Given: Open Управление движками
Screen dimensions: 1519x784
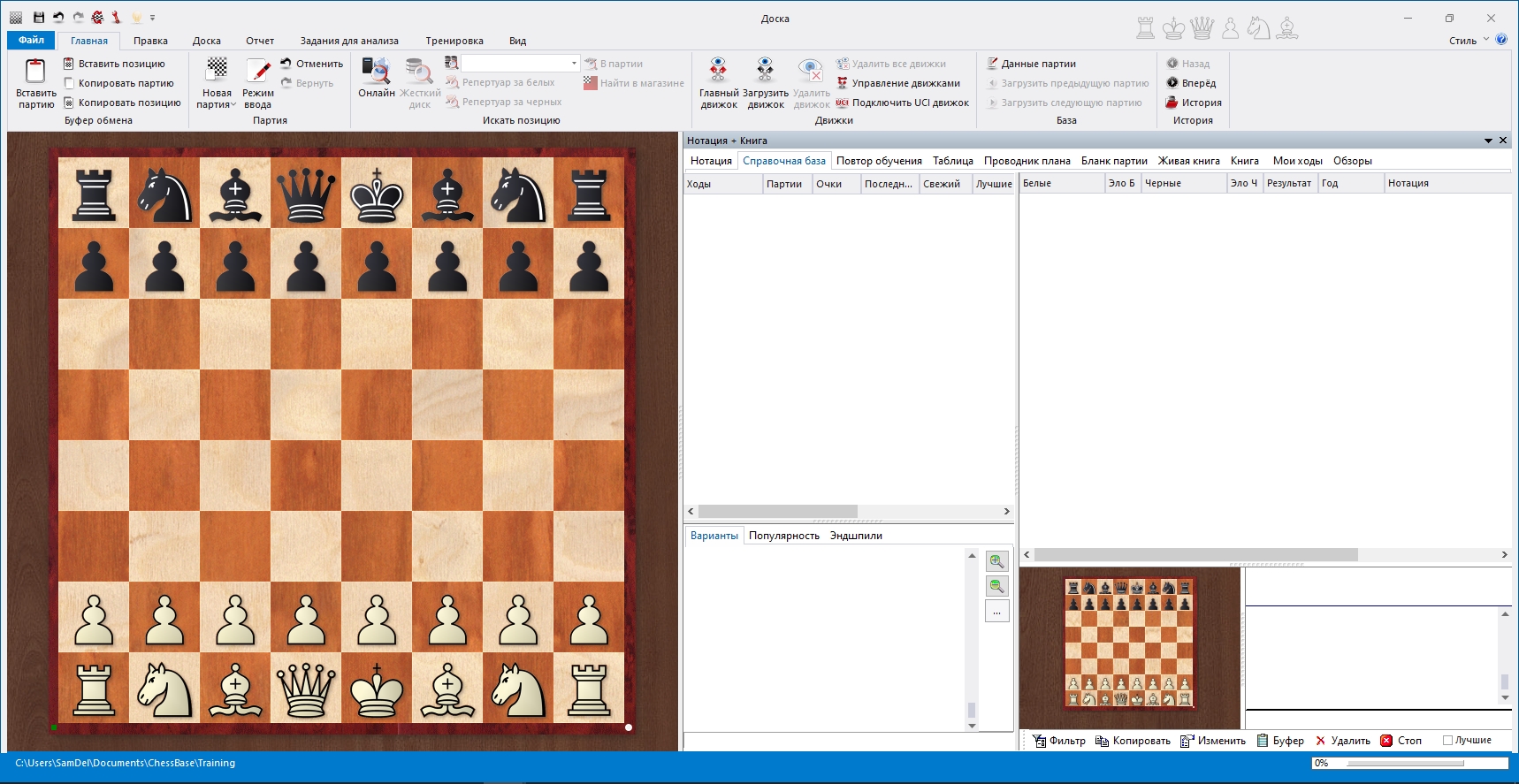Looking at the screenshot, I should (905, 83).
